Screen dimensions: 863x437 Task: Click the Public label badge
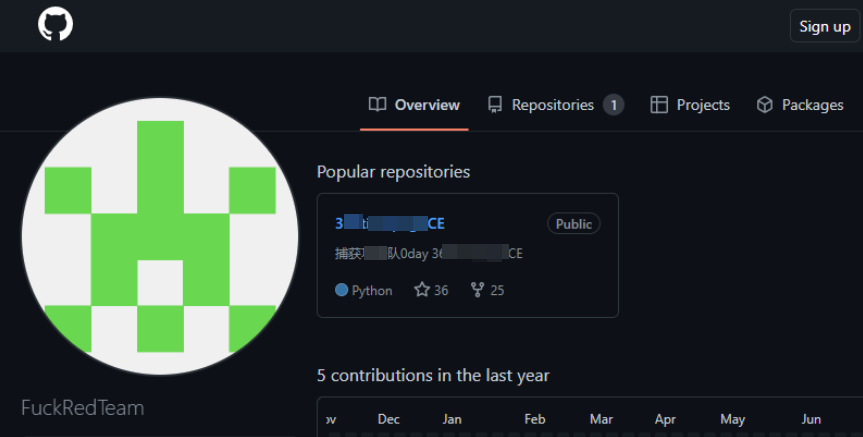573,223
